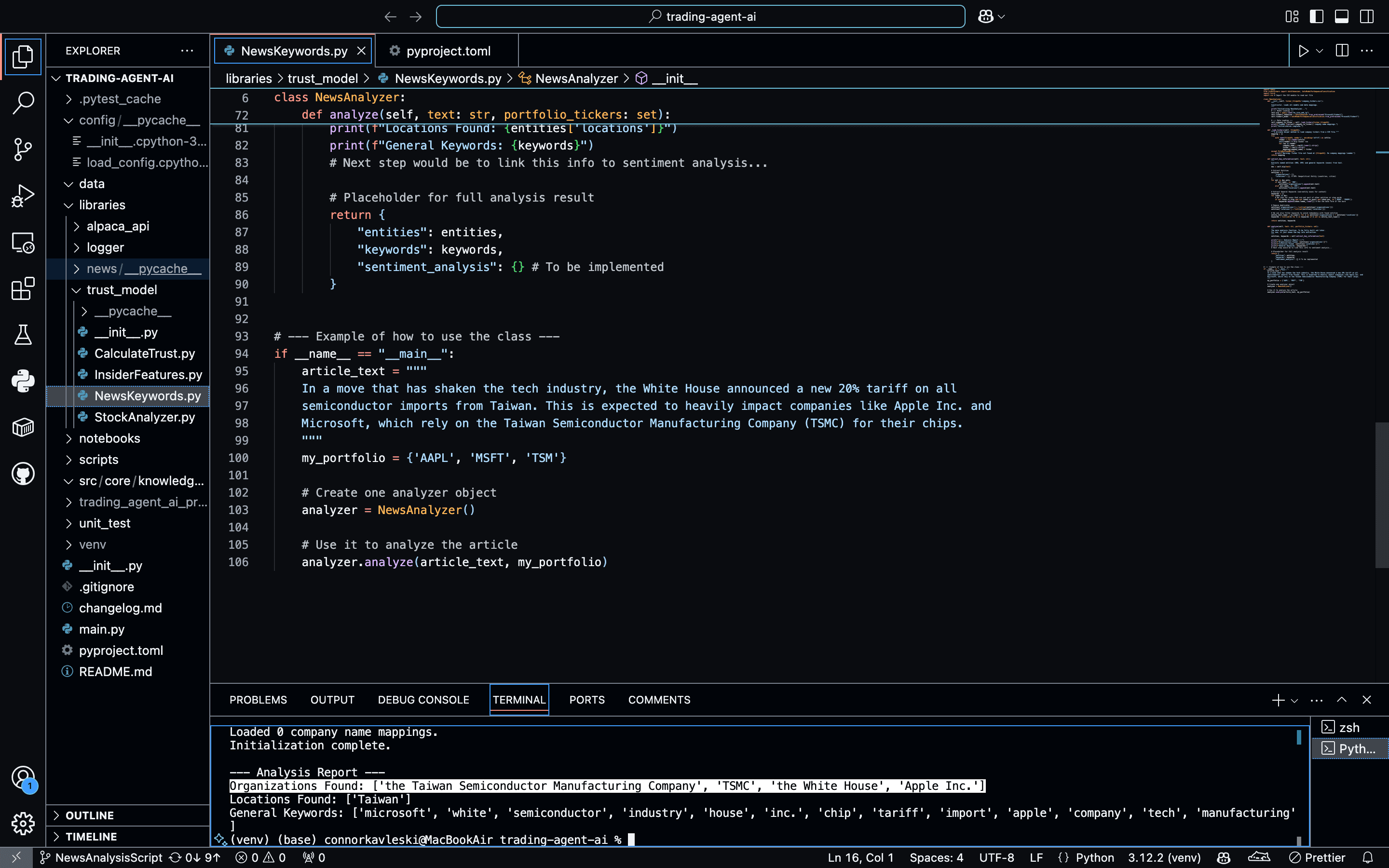
Task: Toggle the primary side bar visibility
Action: click(x=1317, y=17)
